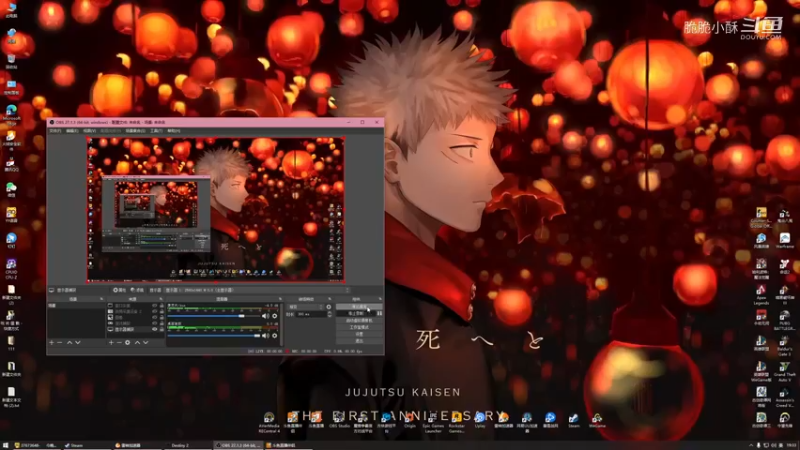Move scene up arrow in Scenes panel

point(69,342)
